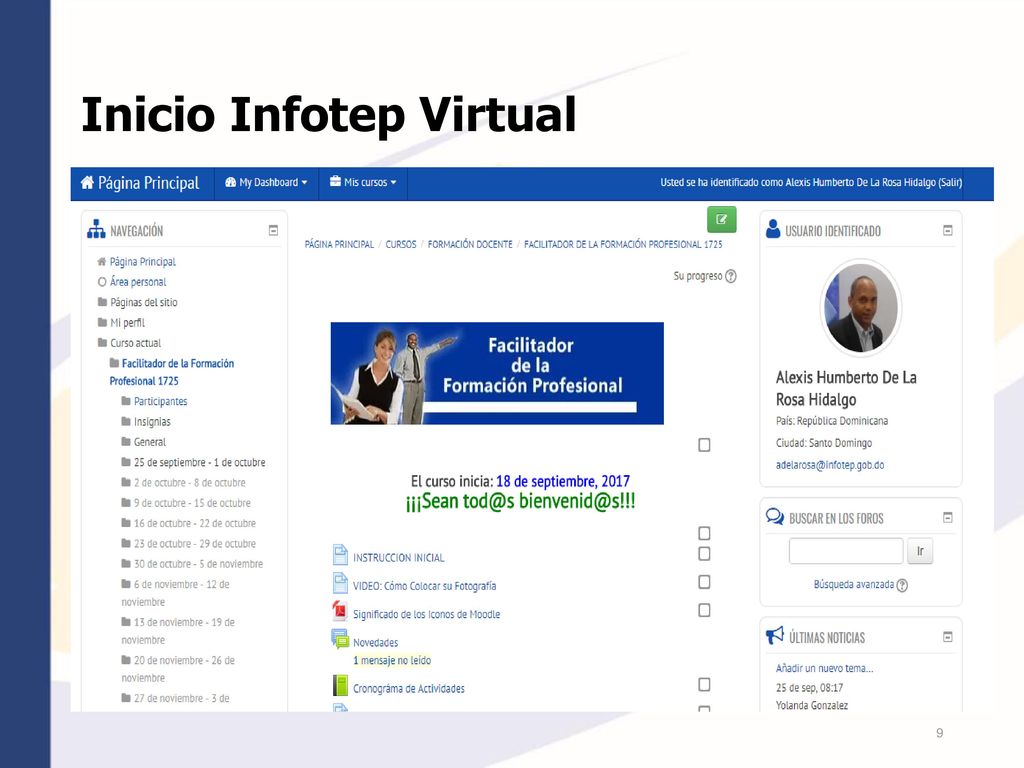This screenshot has height=768, width=1024.
Task: Click the Ir search button
Action: (x=920, y=551)
